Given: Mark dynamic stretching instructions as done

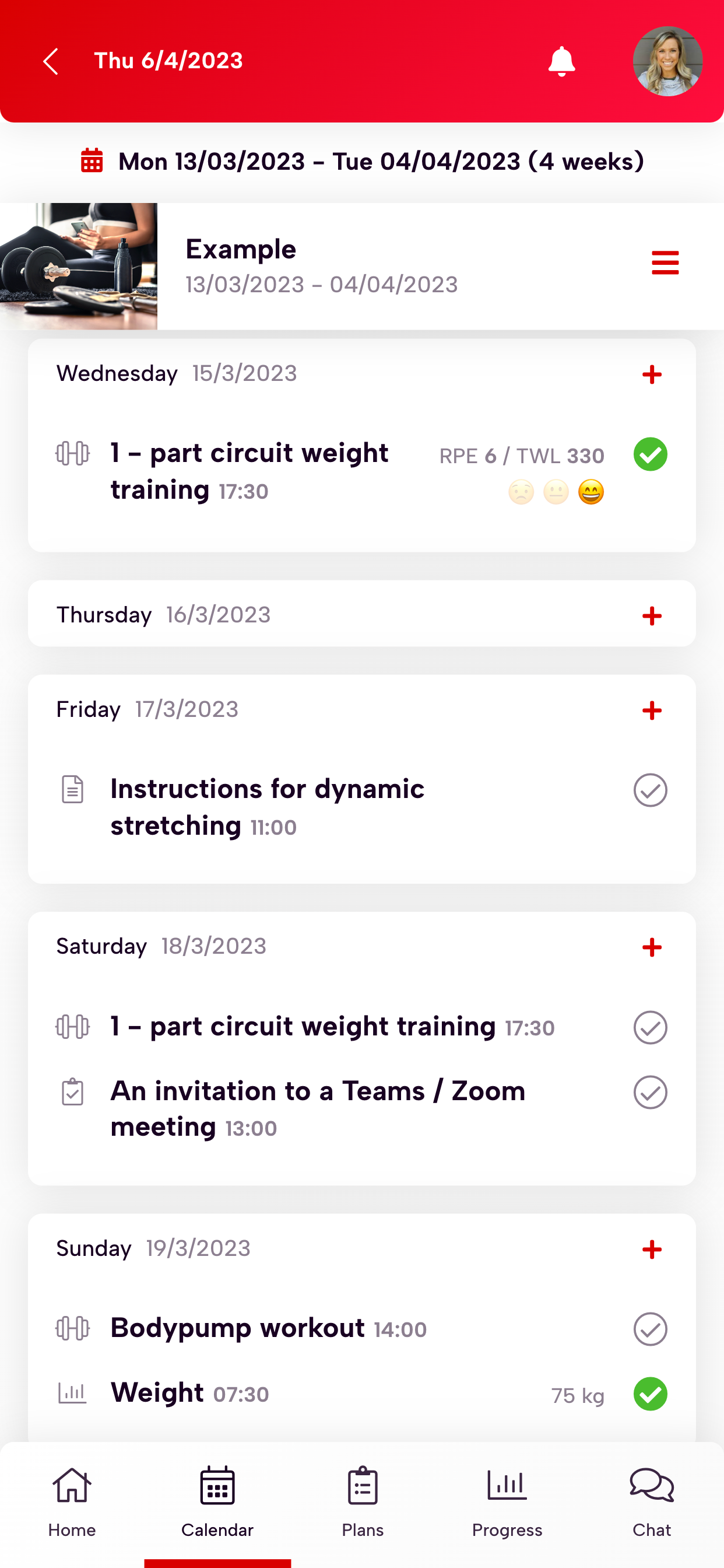Looking at the screenshot, I should pyautogui.click(x=650, y=790).
